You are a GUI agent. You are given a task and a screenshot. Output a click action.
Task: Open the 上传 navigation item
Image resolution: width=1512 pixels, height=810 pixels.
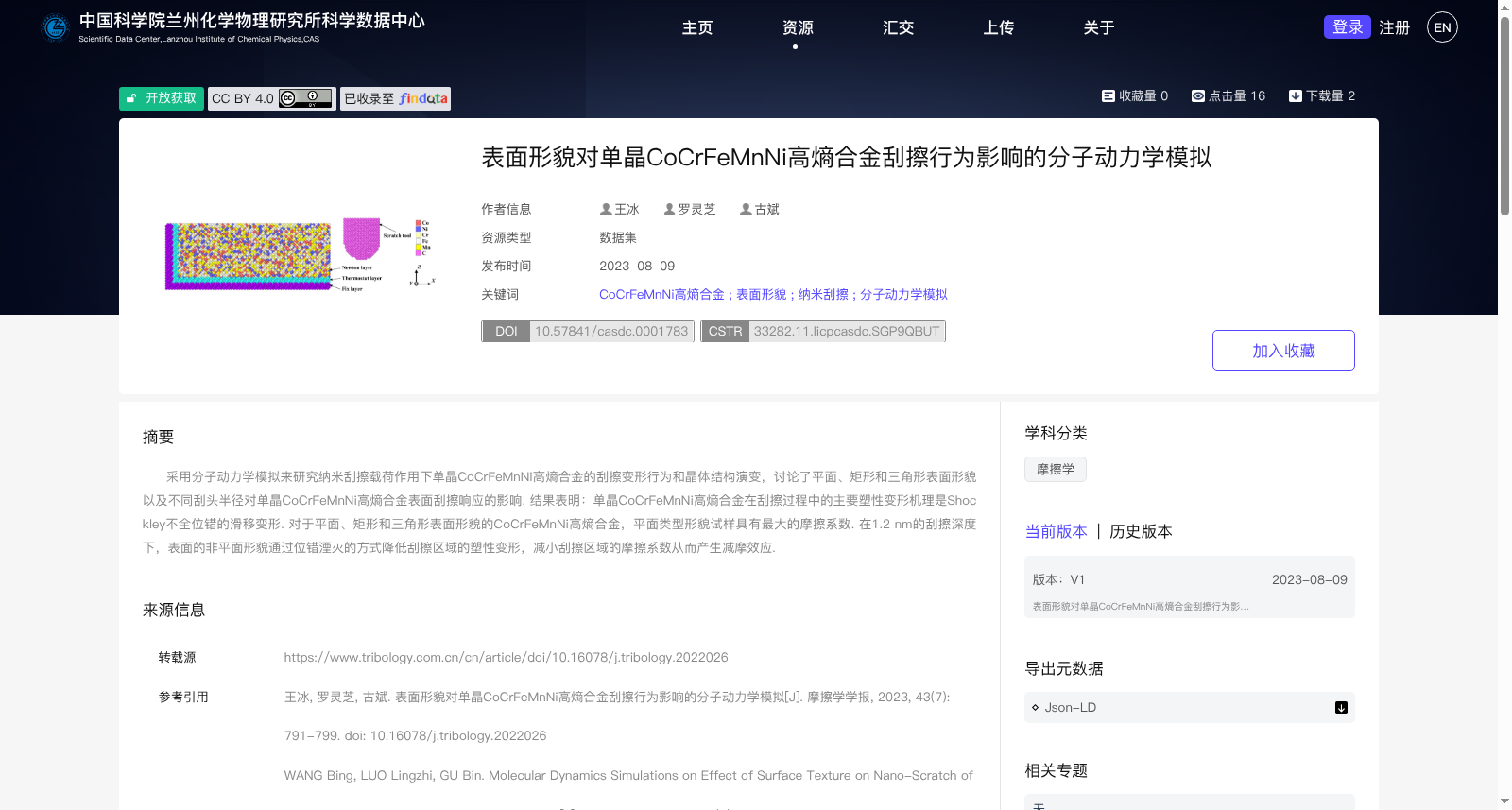[x=998, y=27]
